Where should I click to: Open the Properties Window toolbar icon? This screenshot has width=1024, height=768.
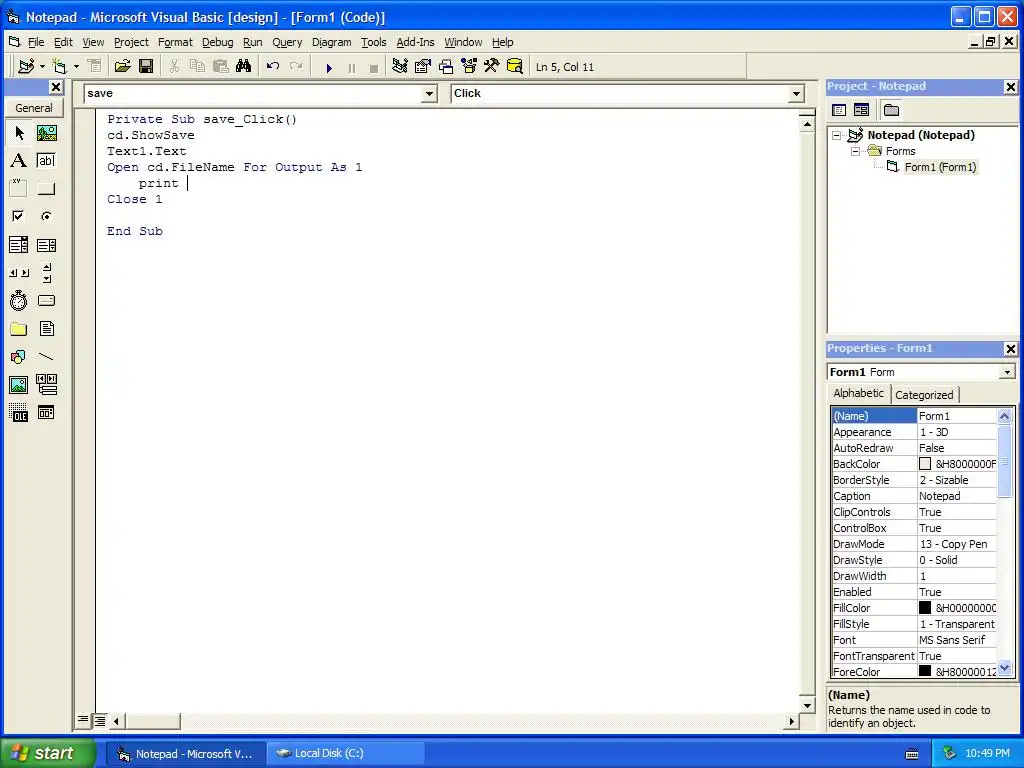(423, 66)
